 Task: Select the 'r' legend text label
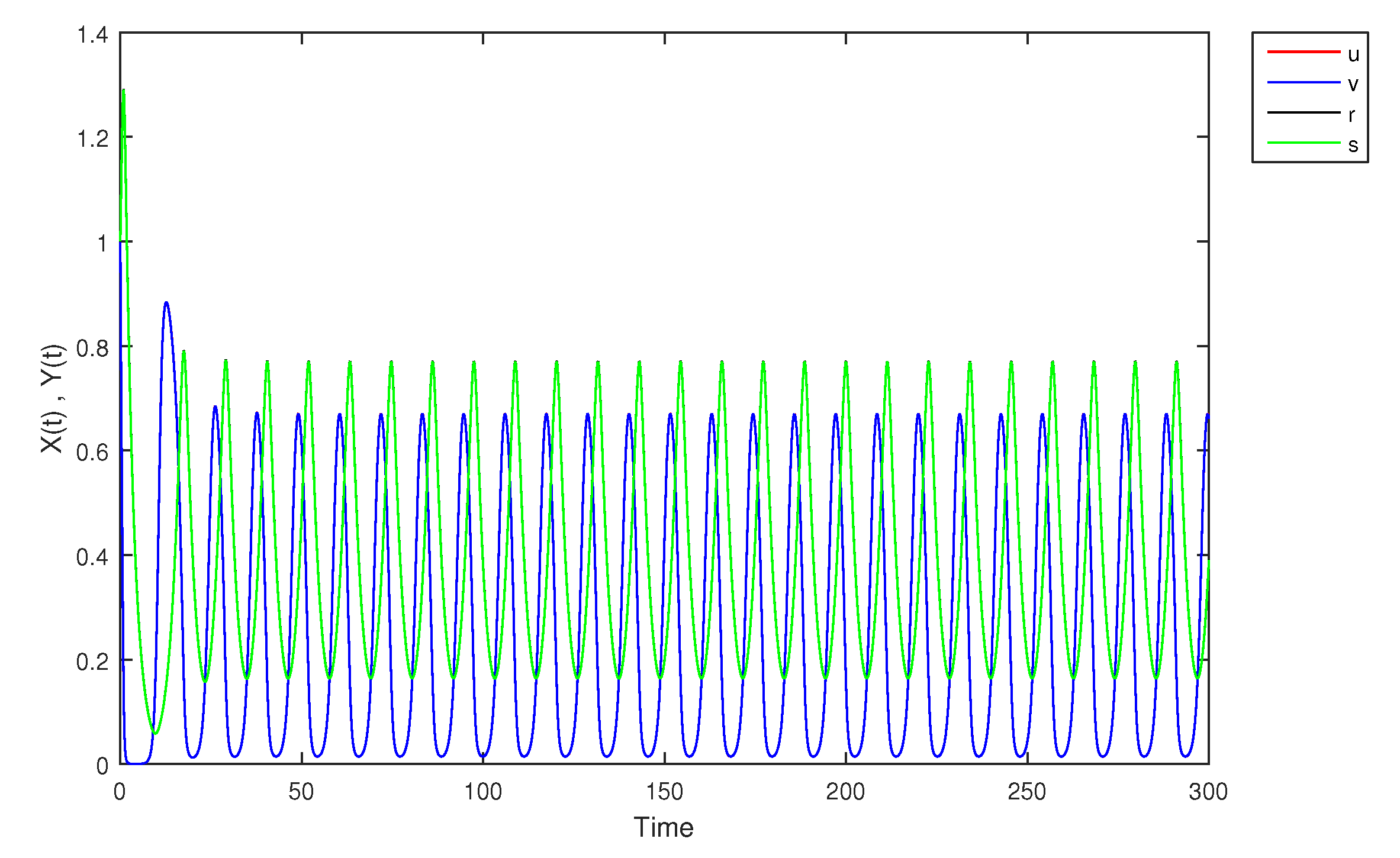pyautogui.click(x=1351, y=115)
